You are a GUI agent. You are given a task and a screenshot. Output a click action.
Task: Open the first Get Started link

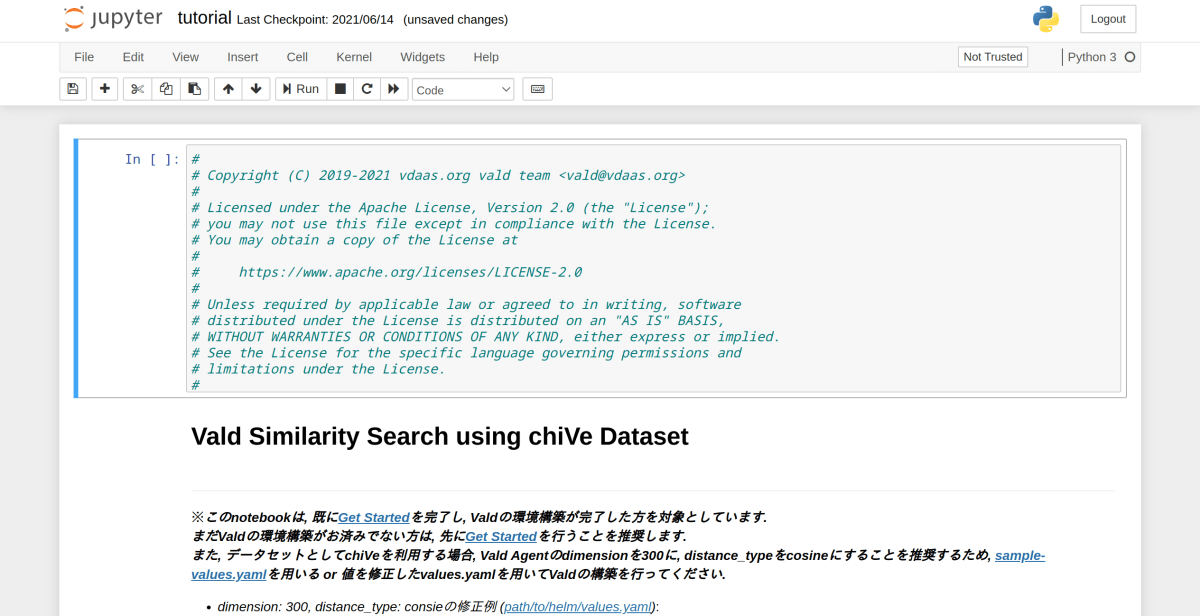click(x=374, y=517)
